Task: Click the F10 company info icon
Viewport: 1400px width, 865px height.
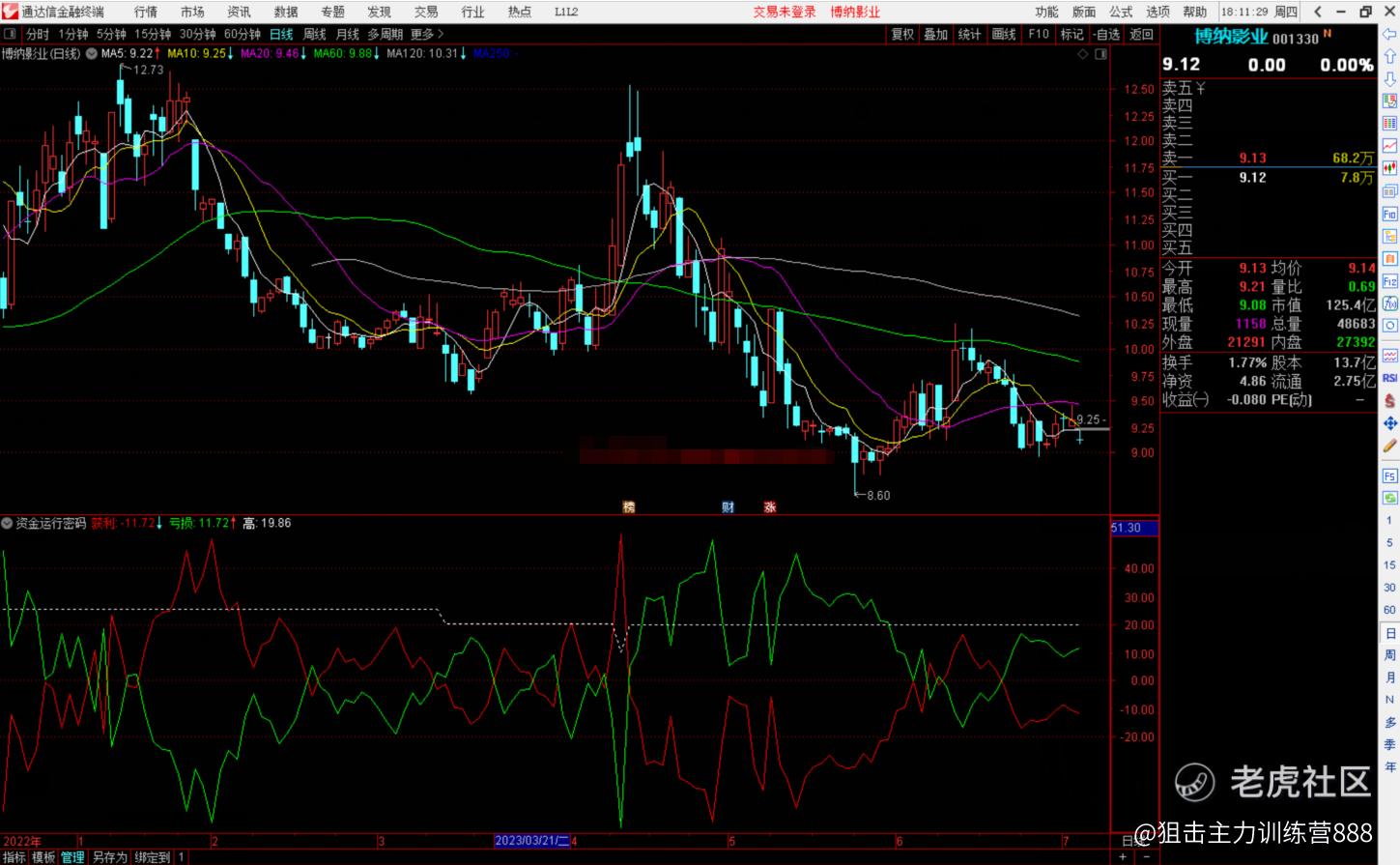Action: coord(1389,214)
